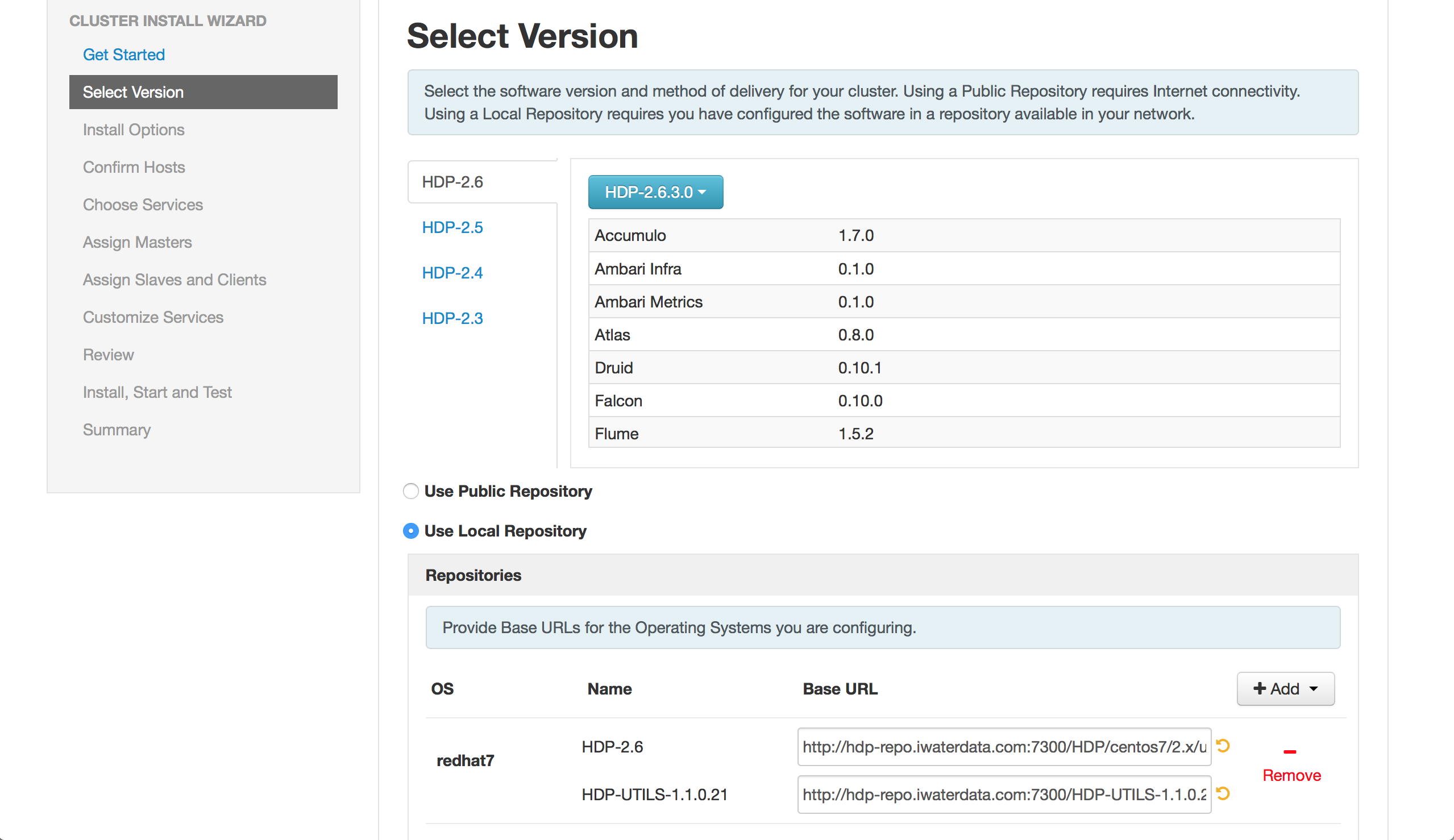
Task: Click the undo icon beside HDP-UTILS-1.1.0.21 base URL
Action: tap(1223, 794)
